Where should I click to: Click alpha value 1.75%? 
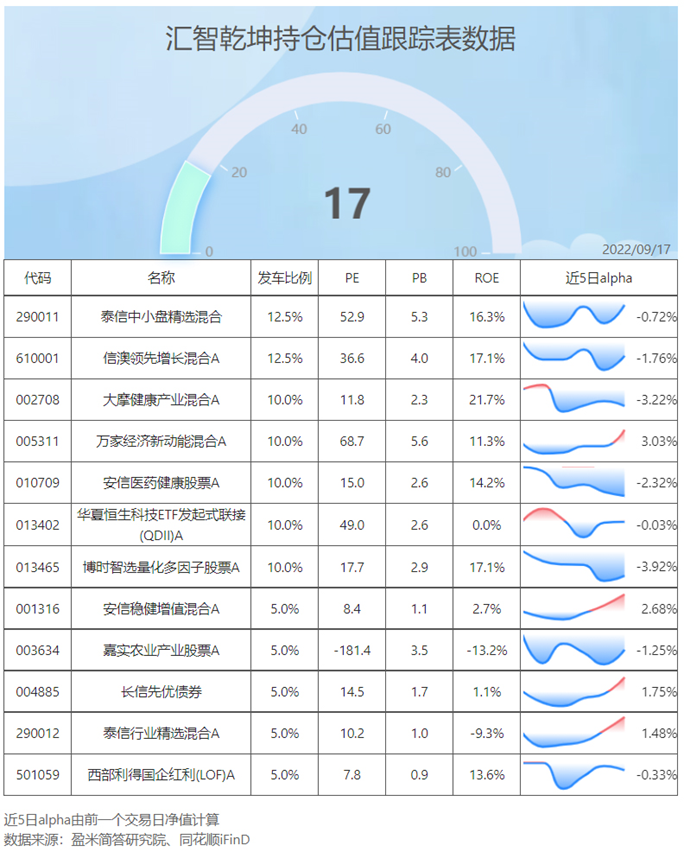click(x=658, y=692)
